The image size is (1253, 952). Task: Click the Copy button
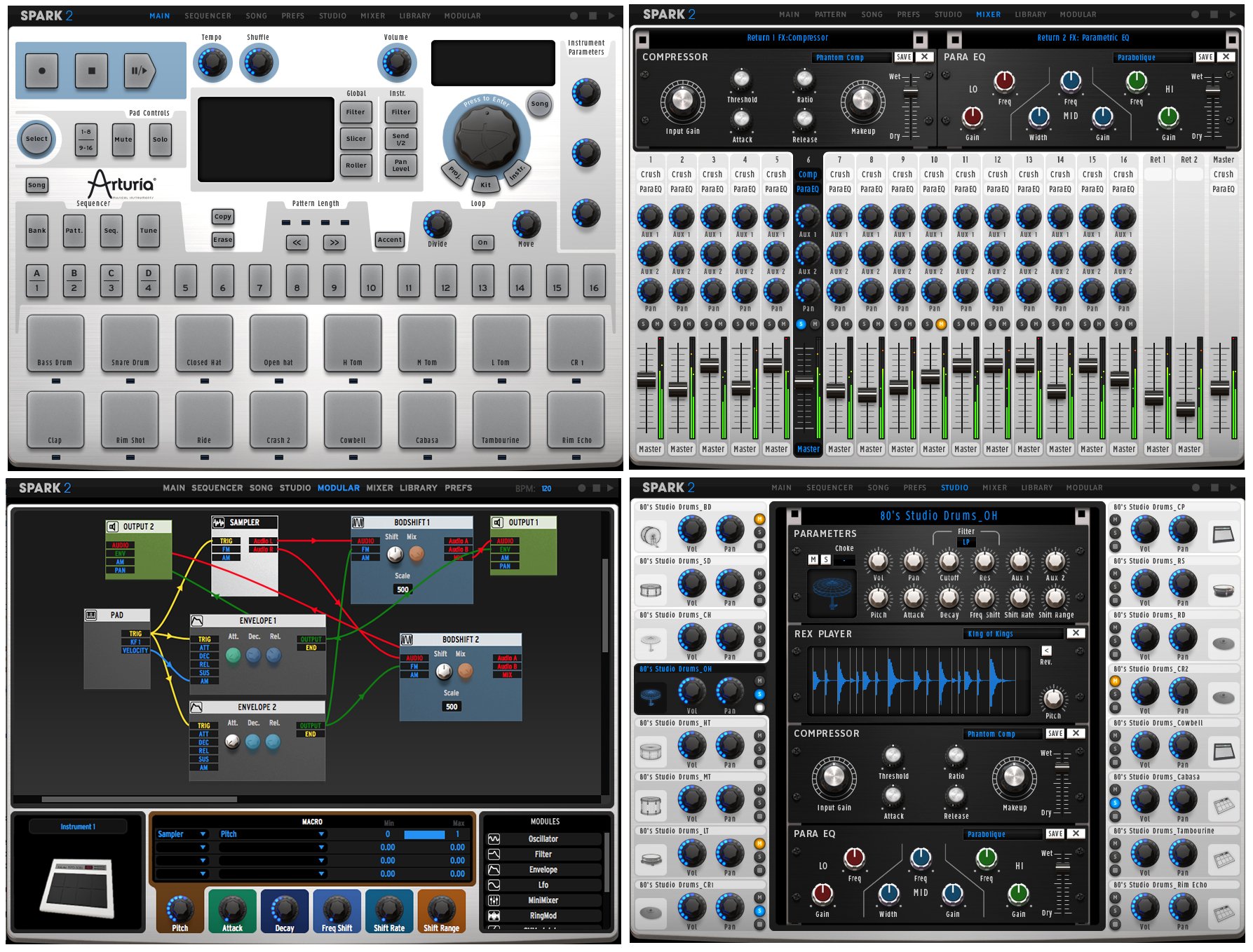222,217
